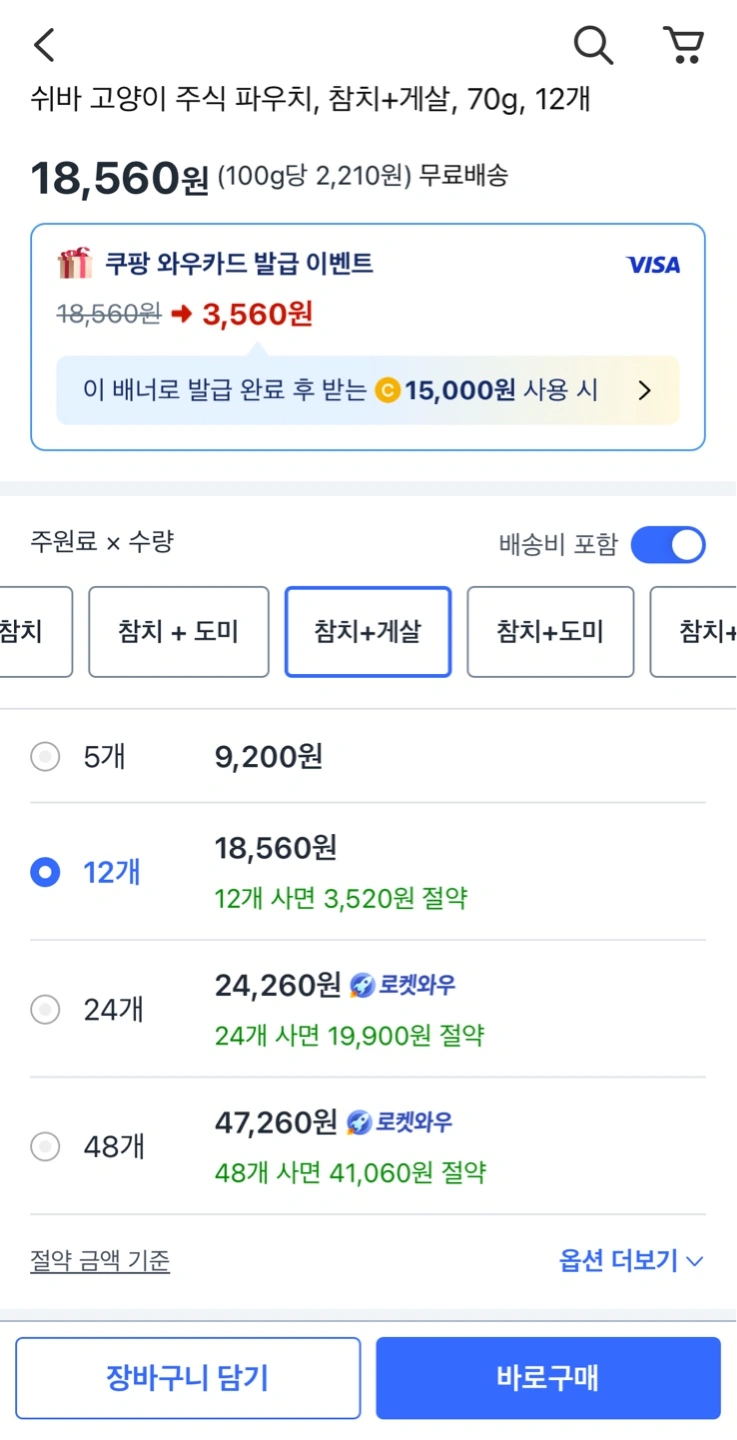Viewport: 737px width, 1440px height.
Task: Choose the 참치 + 도미 flavor tab
Action: (179, 632)
